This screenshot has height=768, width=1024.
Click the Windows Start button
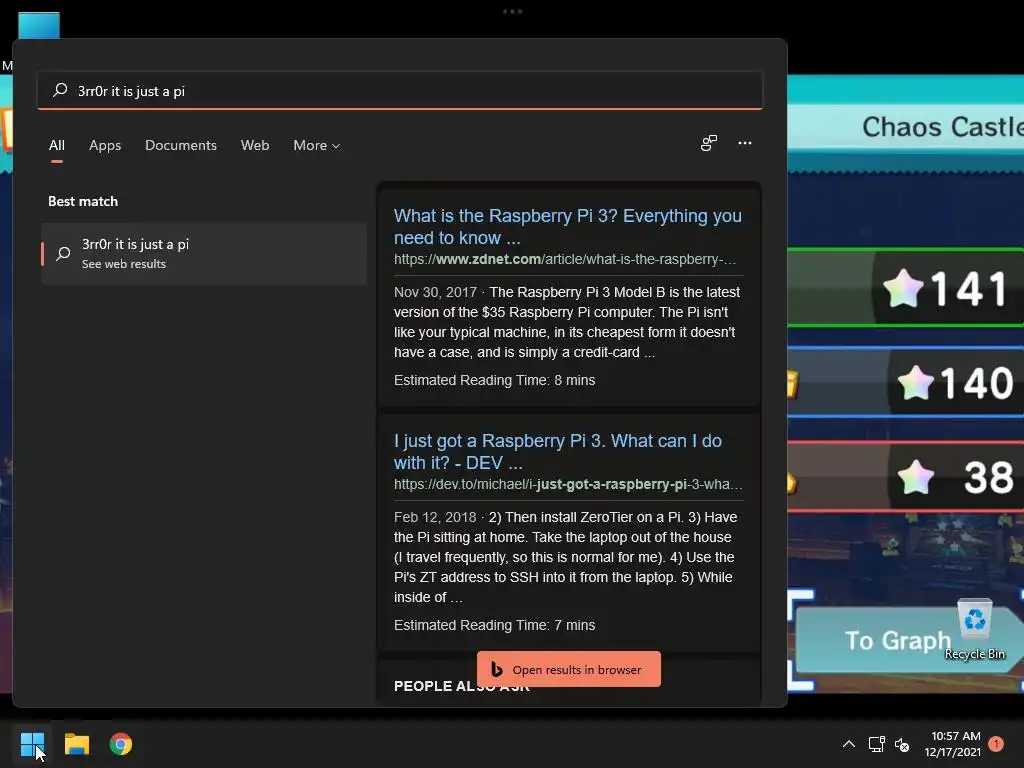click(x=32, y=744)
